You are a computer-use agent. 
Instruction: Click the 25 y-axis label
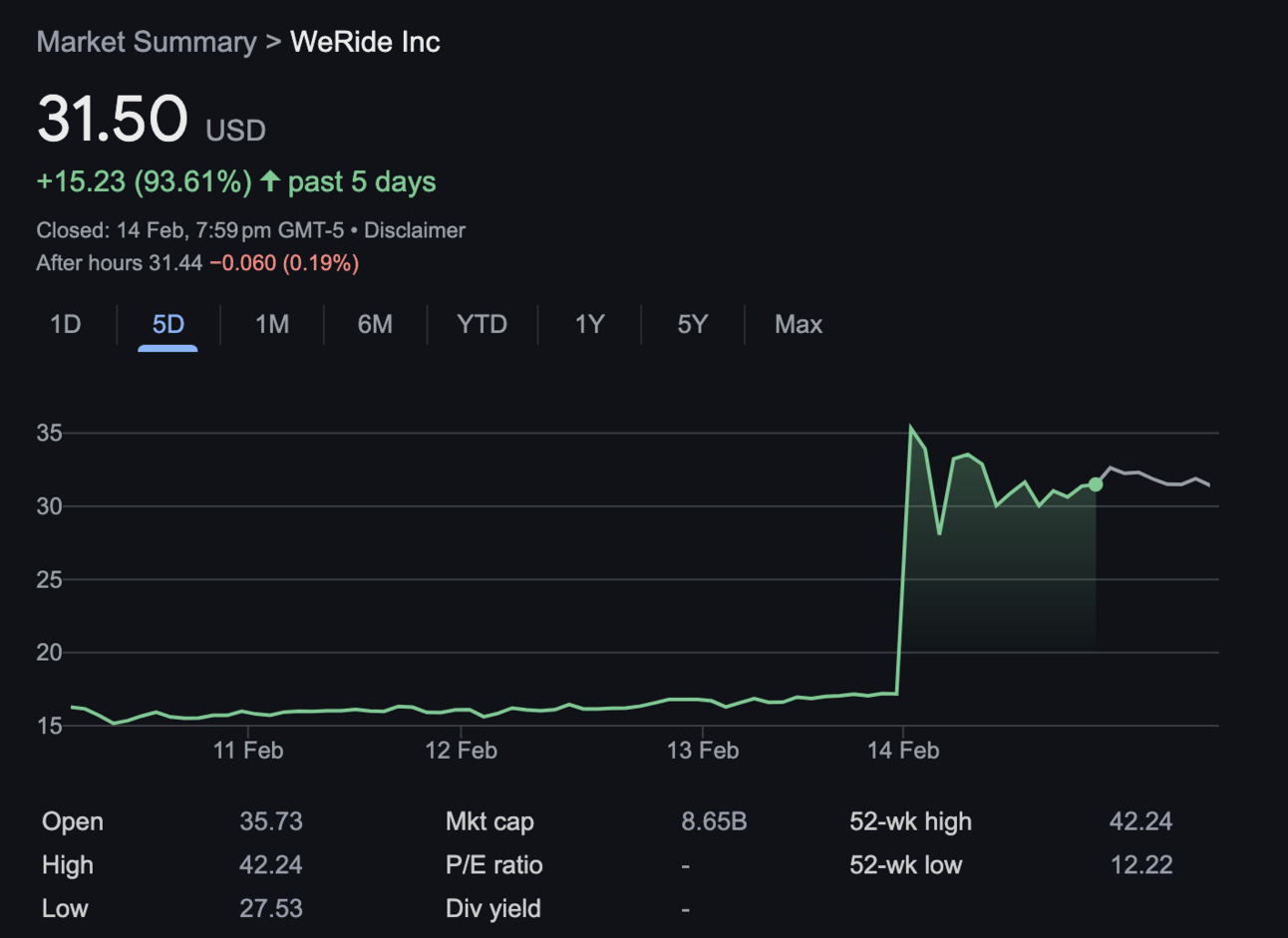pyautogui.click(x=49, y=579)
